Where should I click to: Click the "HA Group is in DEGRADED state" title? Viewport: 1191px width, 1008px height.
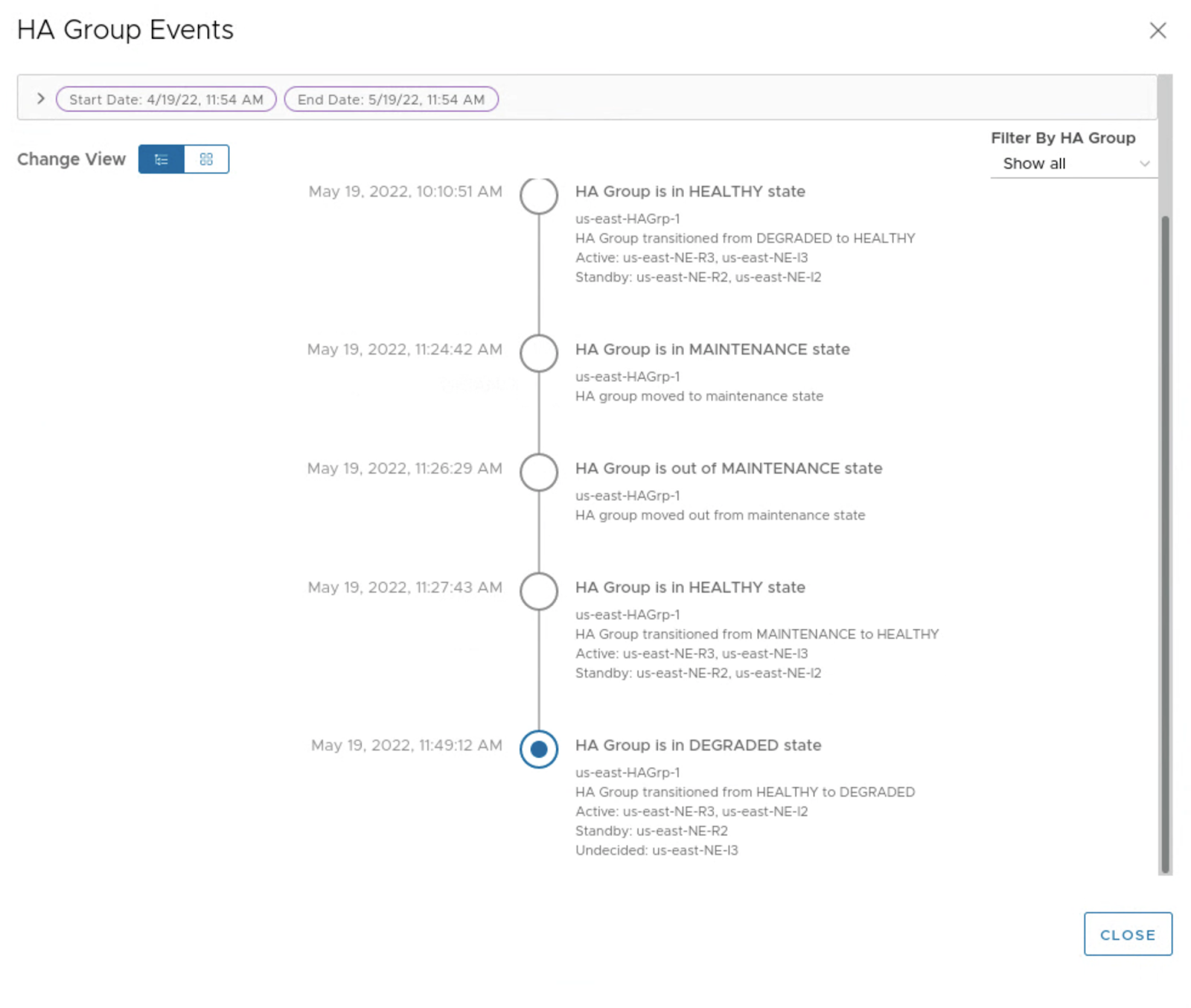pyautogui.click(x=697, y=745)
